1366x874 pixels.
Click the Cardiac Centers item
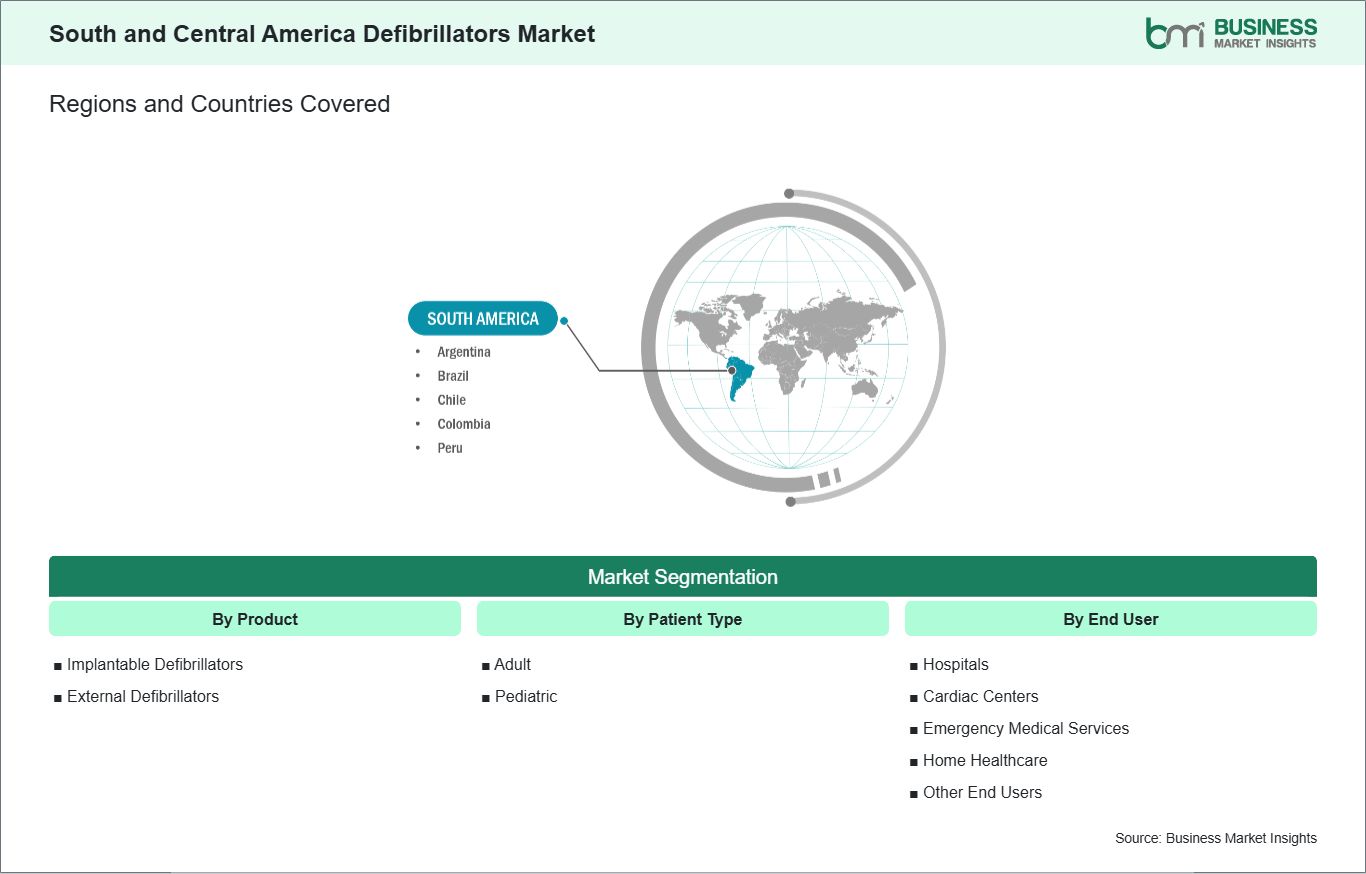(981, 696)
